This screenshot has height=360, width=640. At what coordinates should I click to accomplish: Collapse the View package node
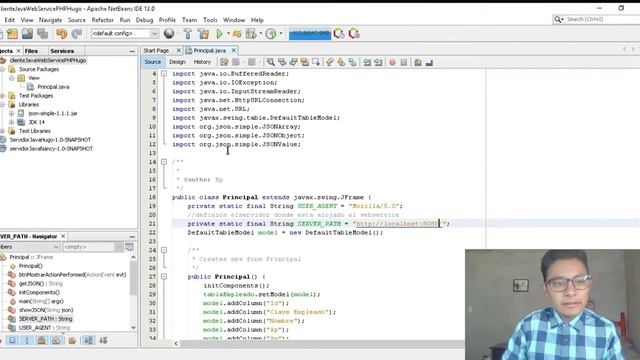12,78
